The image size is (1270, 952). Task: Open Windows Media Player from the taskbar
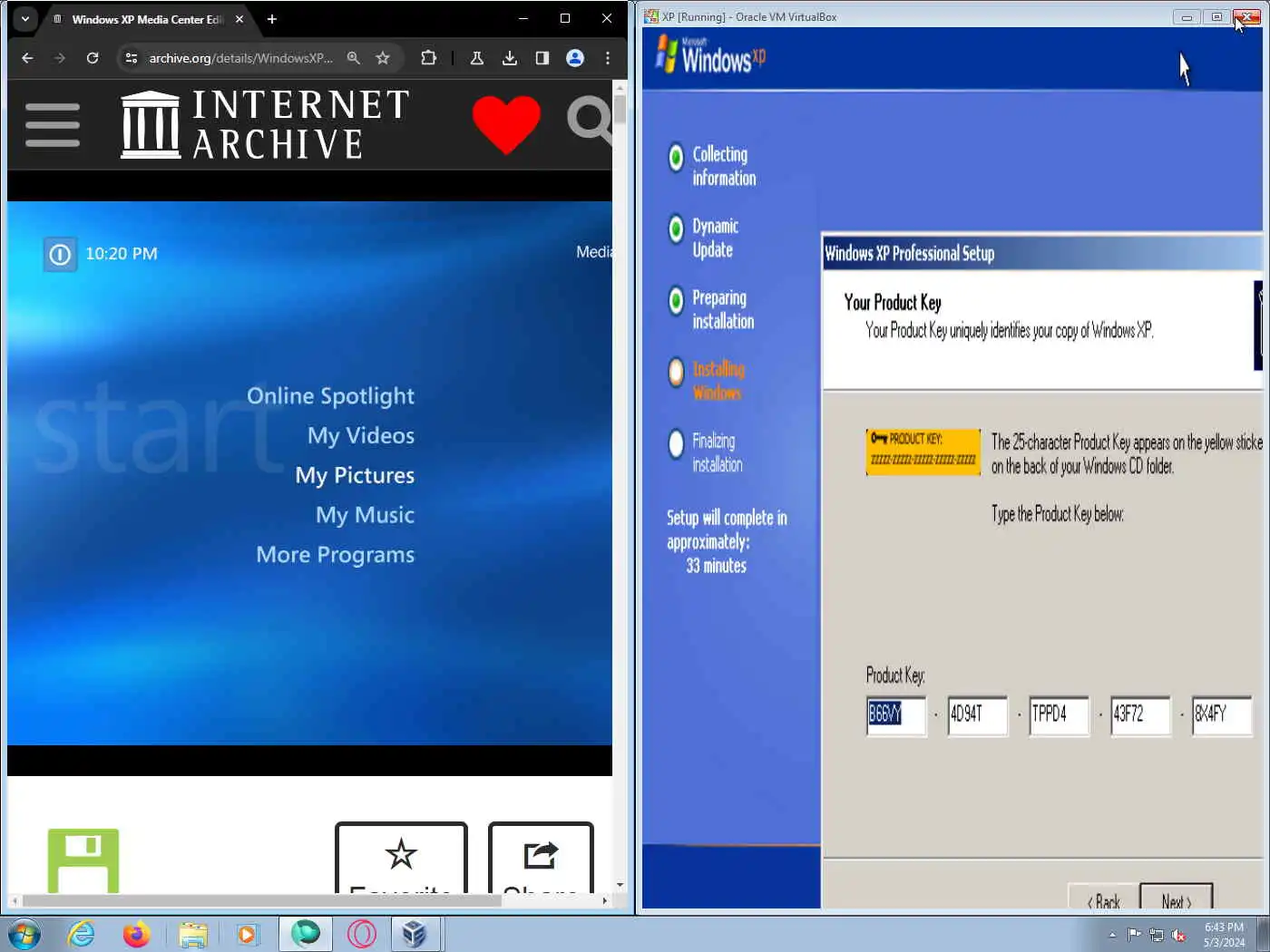[x=248, y=934]
